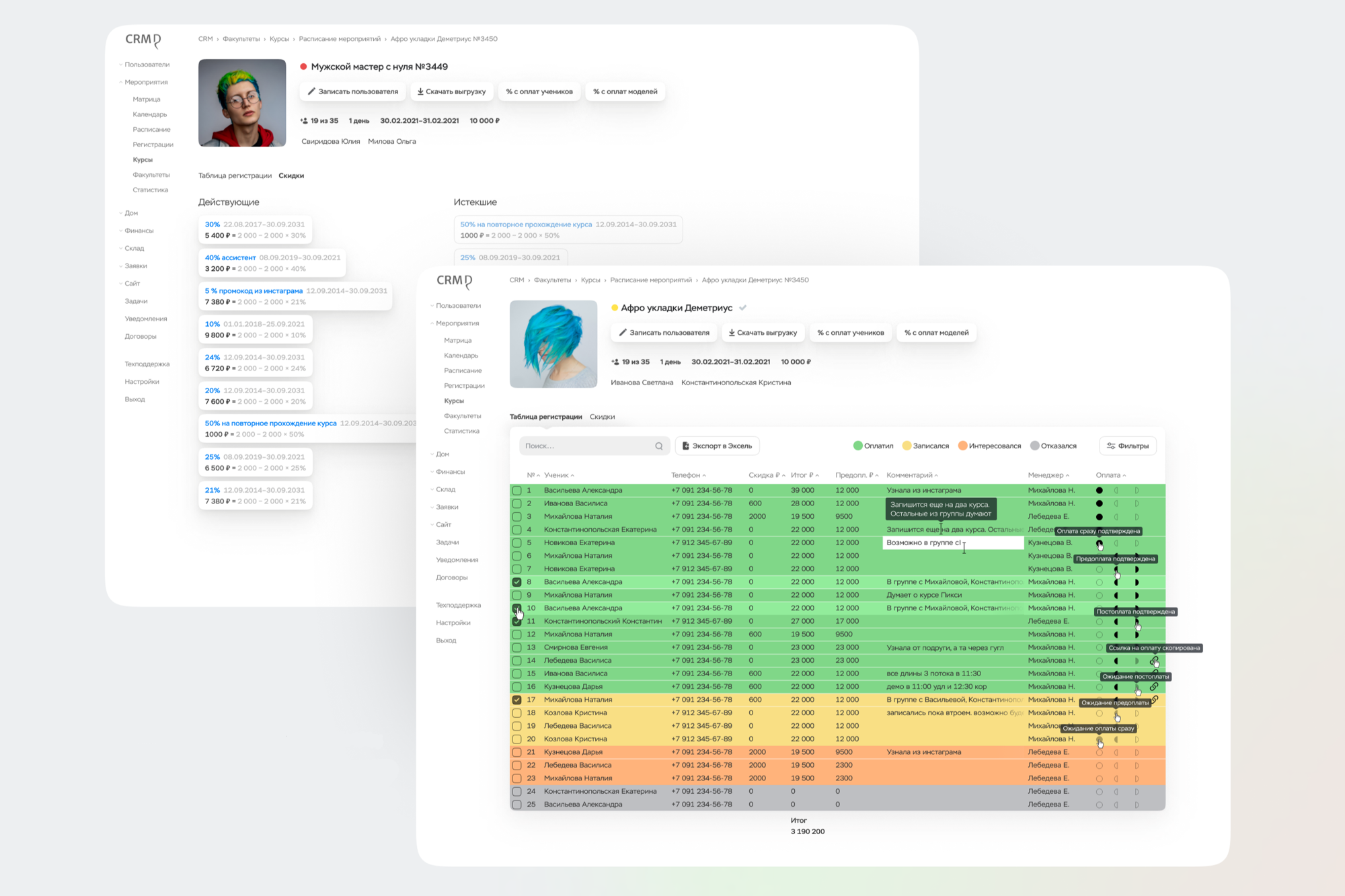The width and height of the screenshot is (1345, 896).
Task: Click prepayment half-circle icon in row 9
Action: point(1116,596)
